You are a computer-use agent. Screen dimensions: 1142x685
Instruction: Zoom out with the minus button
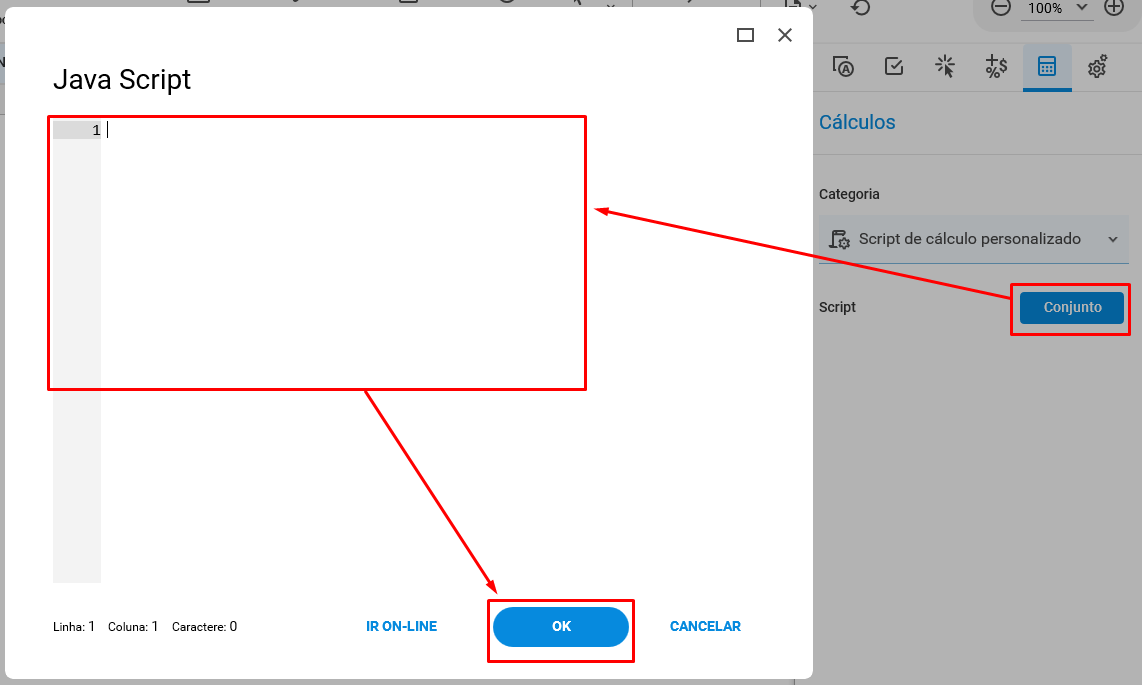coord(1001,8)
